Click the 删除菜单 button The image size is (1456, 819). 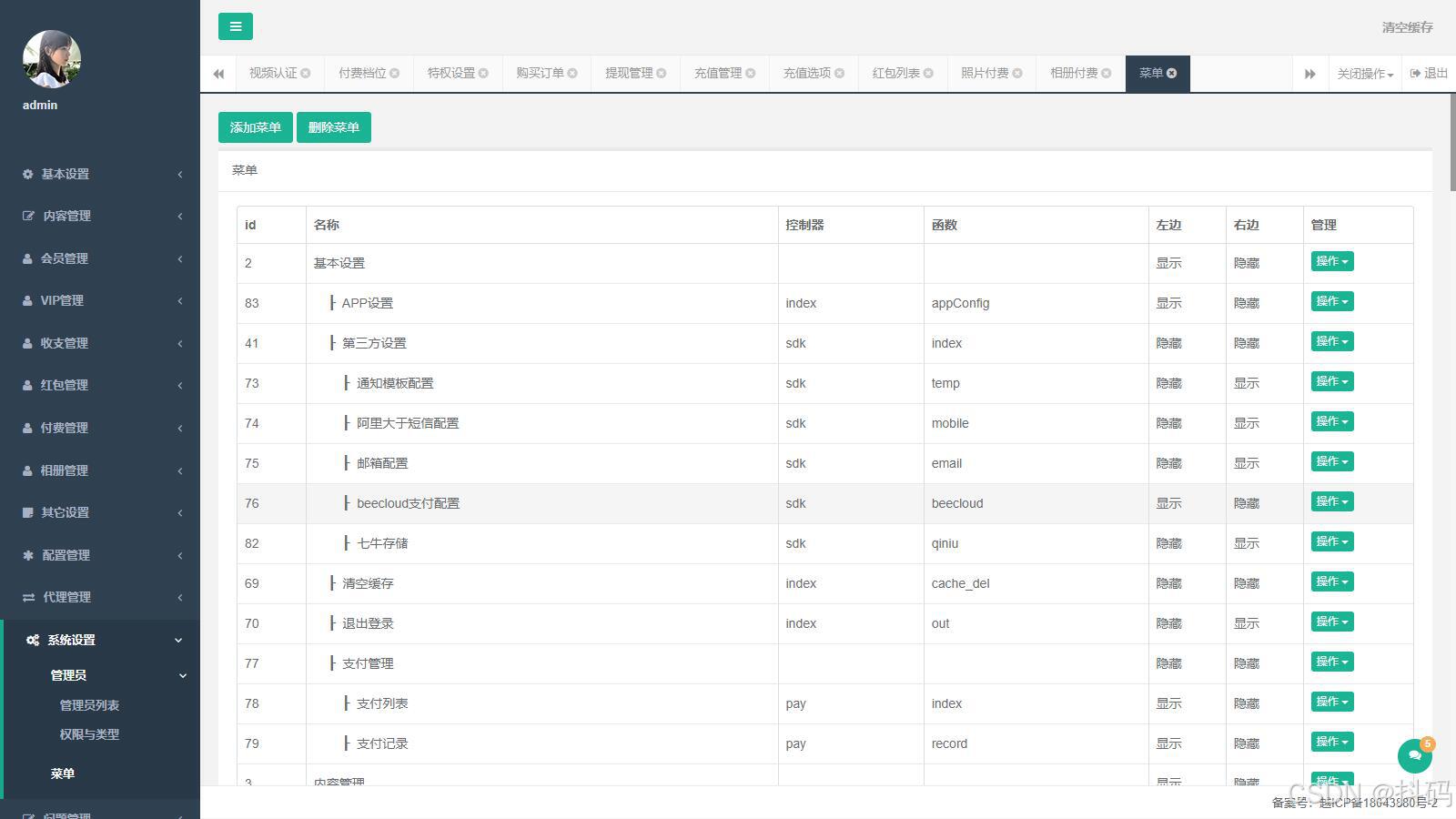pos(334,127)
